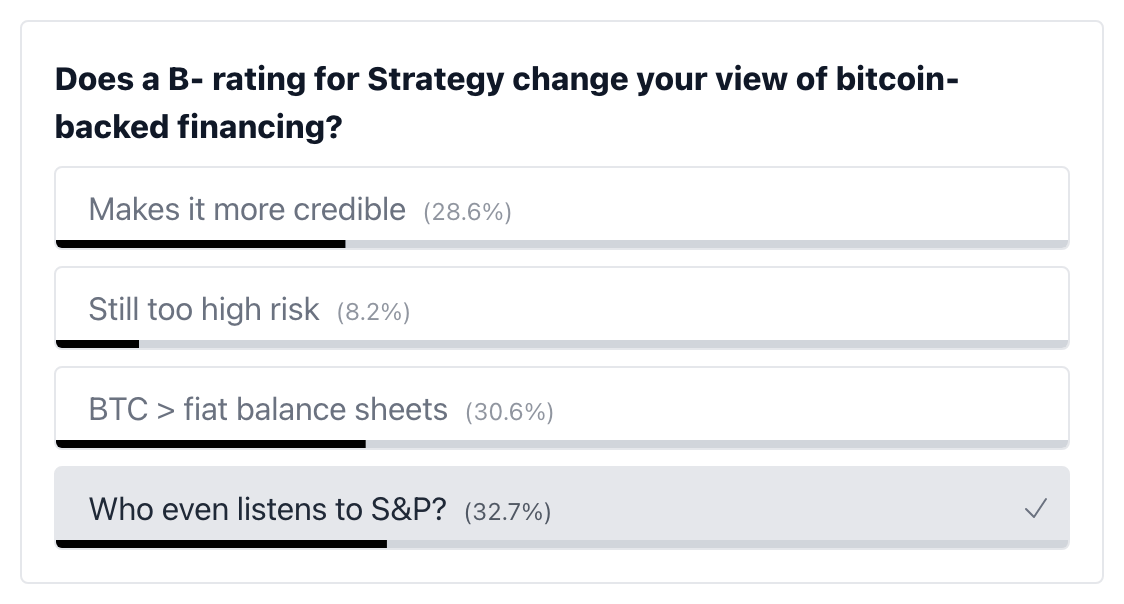
Task: Click the highlighted selected answer row
Action: (561, 508)
